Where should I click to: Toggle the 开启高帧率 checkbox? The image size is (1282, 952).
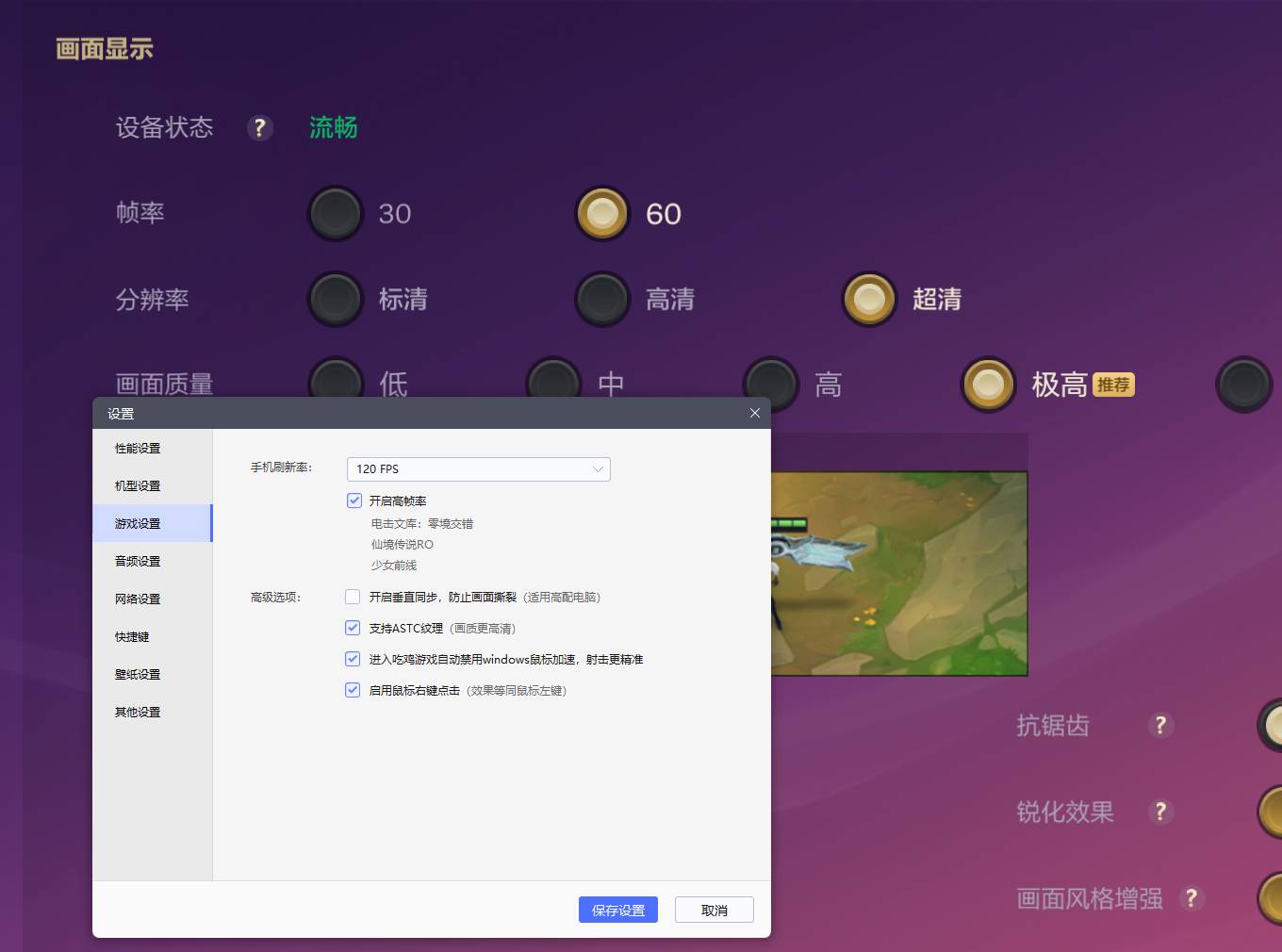[x=354, y=501]
